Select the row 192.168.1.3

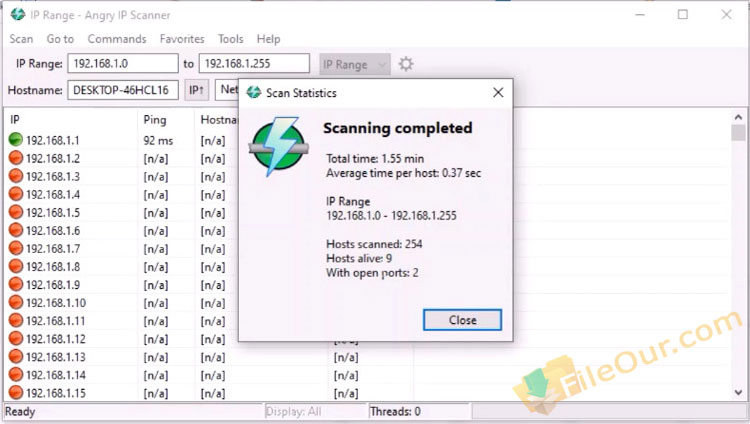pos(122,176)
